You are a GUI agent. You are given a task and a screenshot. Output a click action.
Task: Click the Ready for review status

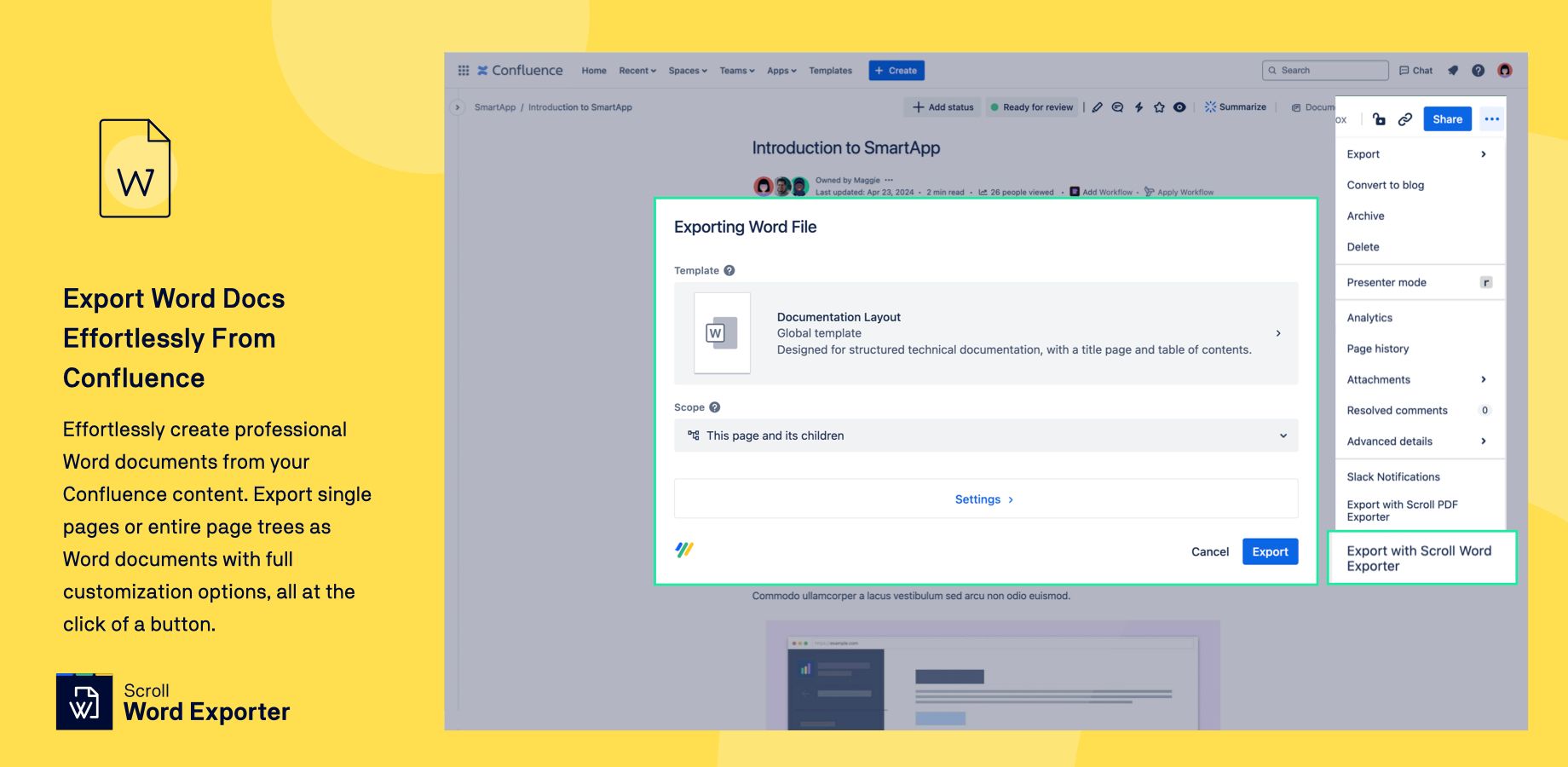(x=1032, y=107)
